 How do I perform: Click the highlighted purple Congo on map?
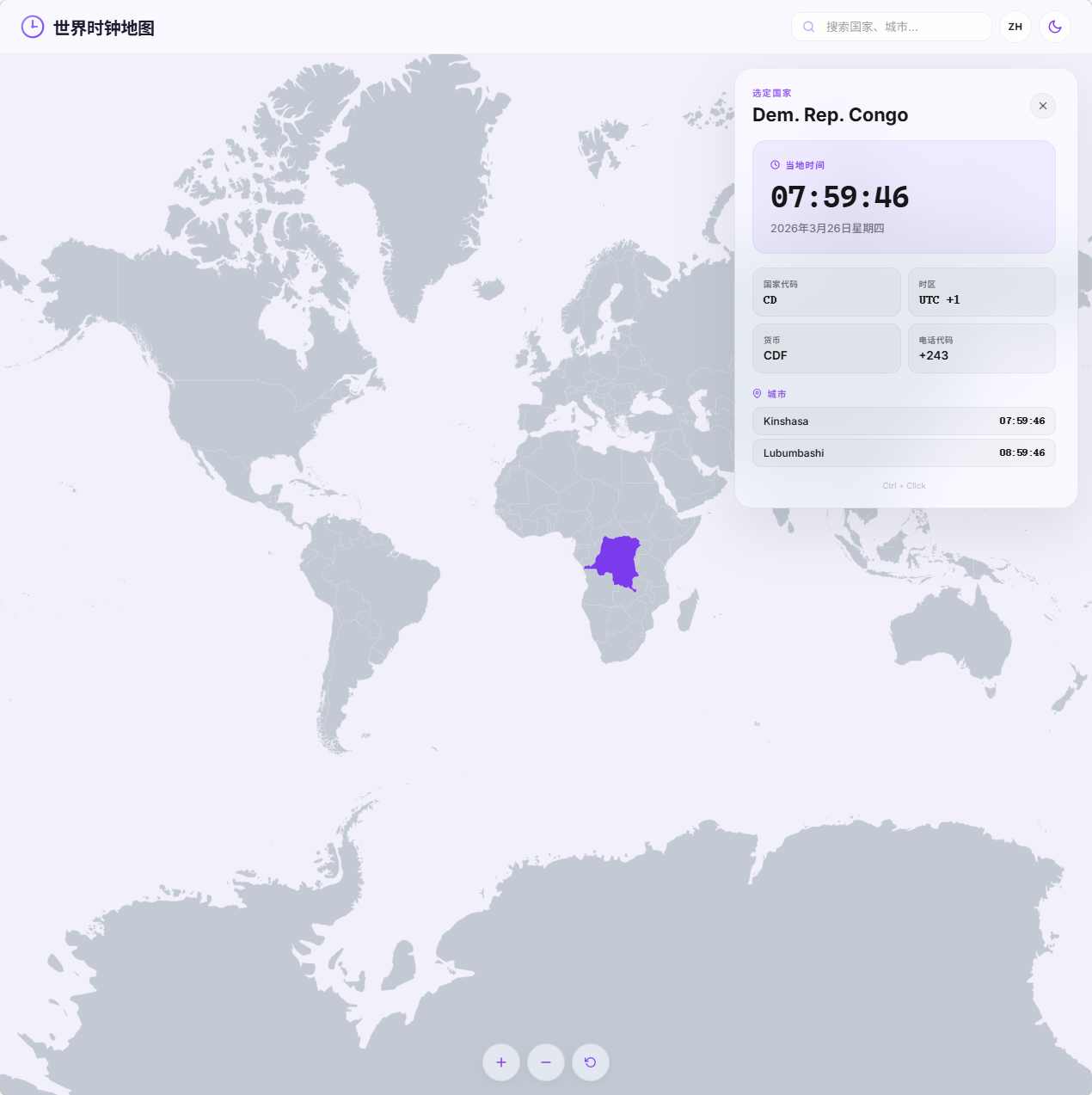click(616, 561)
